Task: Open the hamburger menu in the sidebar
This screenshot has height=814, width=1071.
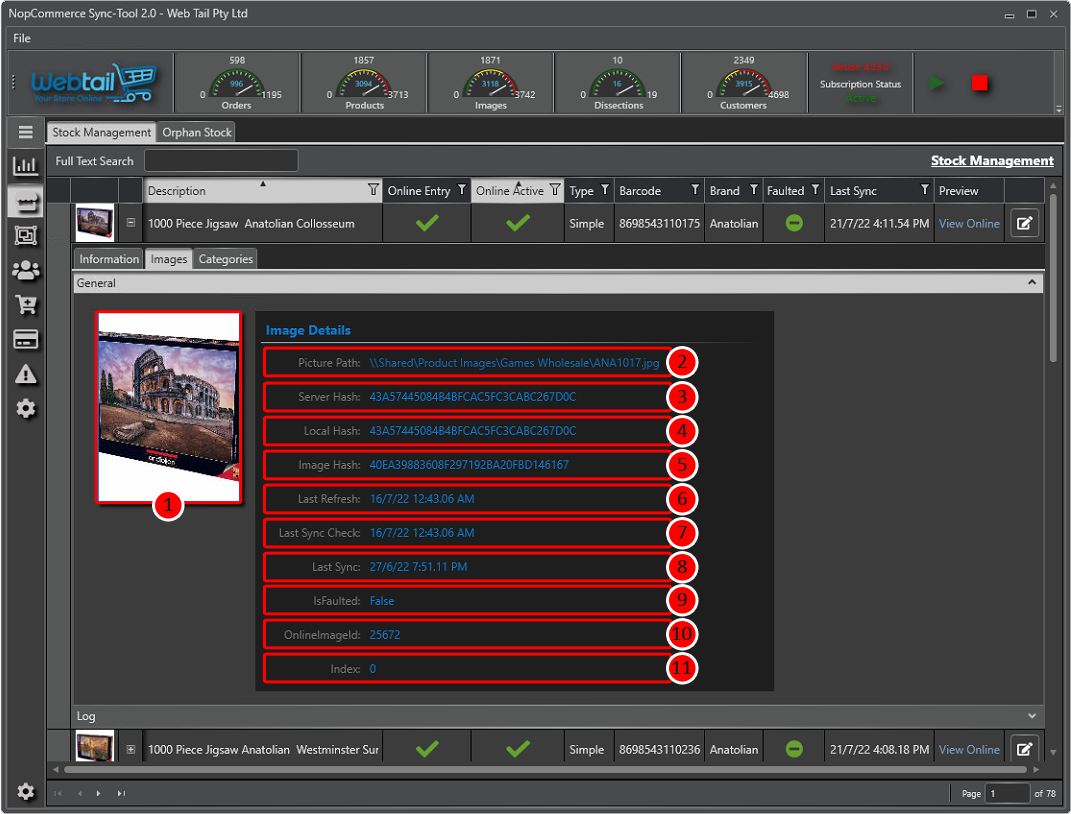Action: (x=26, y=132)
